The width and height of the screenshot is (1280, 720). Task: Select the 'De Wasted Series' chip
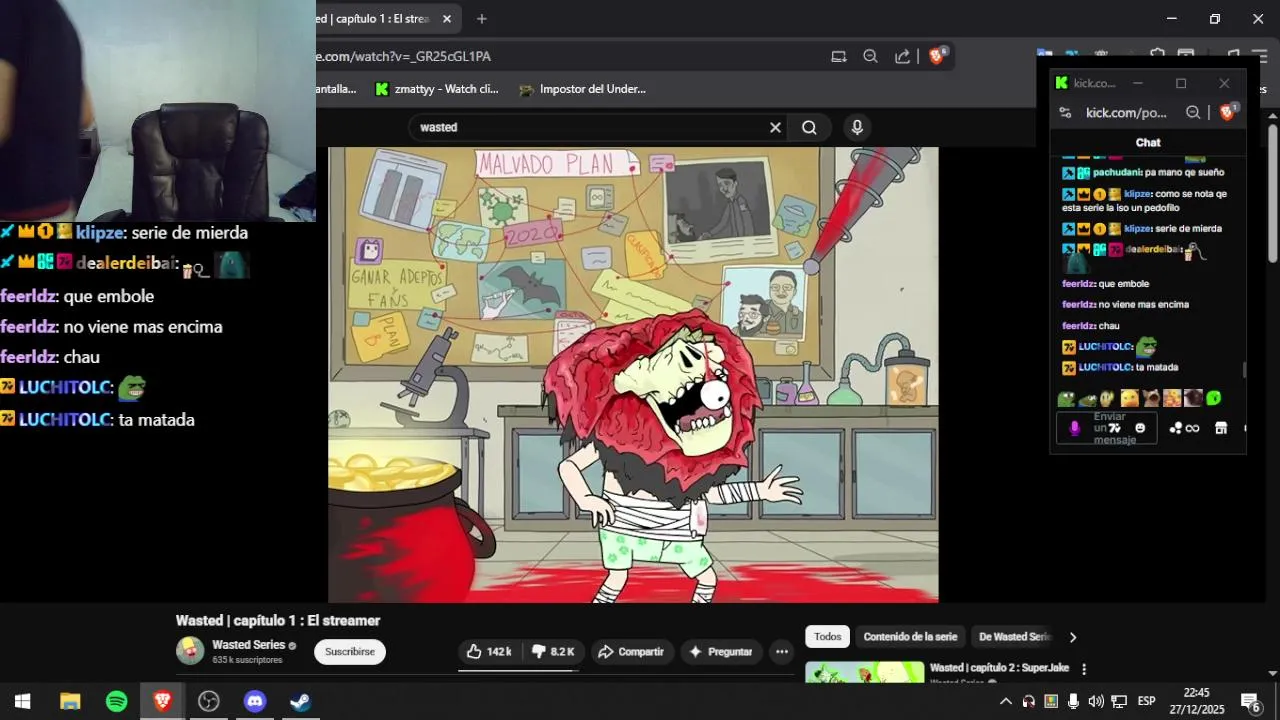coord(1013,637)
